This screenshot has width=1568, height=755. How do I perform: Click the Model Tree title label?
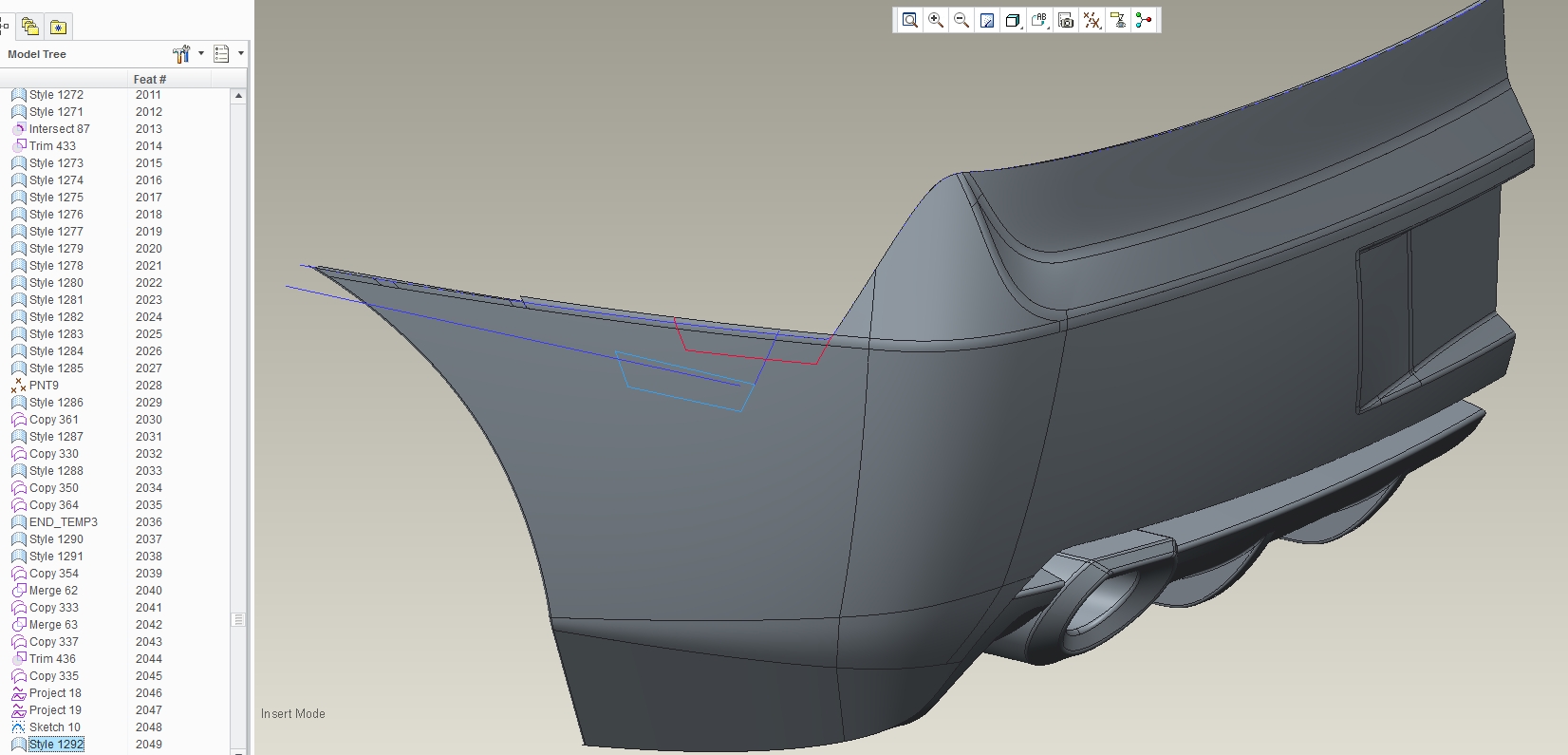coord(37,54)
